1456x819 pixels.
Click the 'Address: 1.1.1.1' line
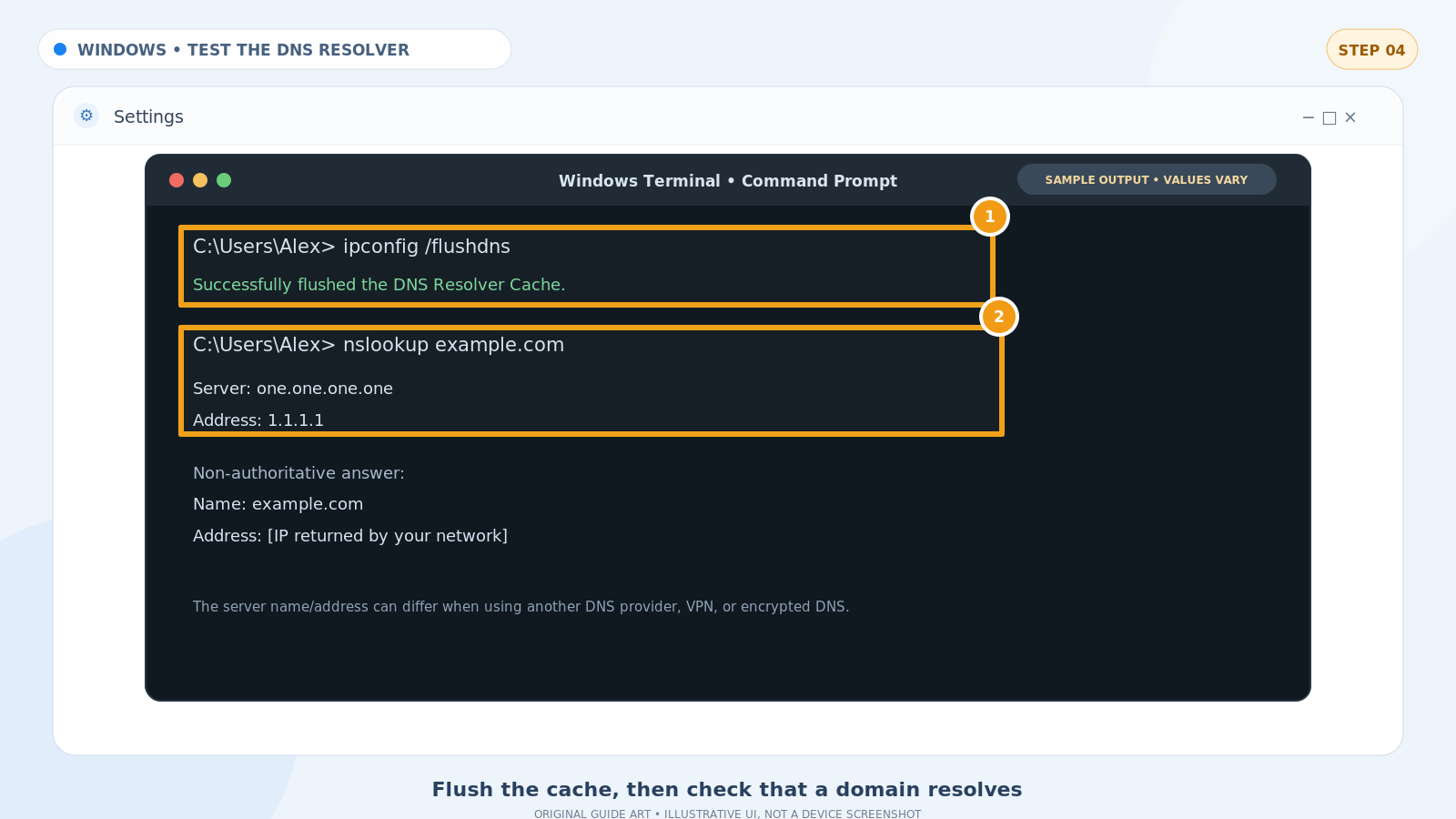(x=258, y=420)
